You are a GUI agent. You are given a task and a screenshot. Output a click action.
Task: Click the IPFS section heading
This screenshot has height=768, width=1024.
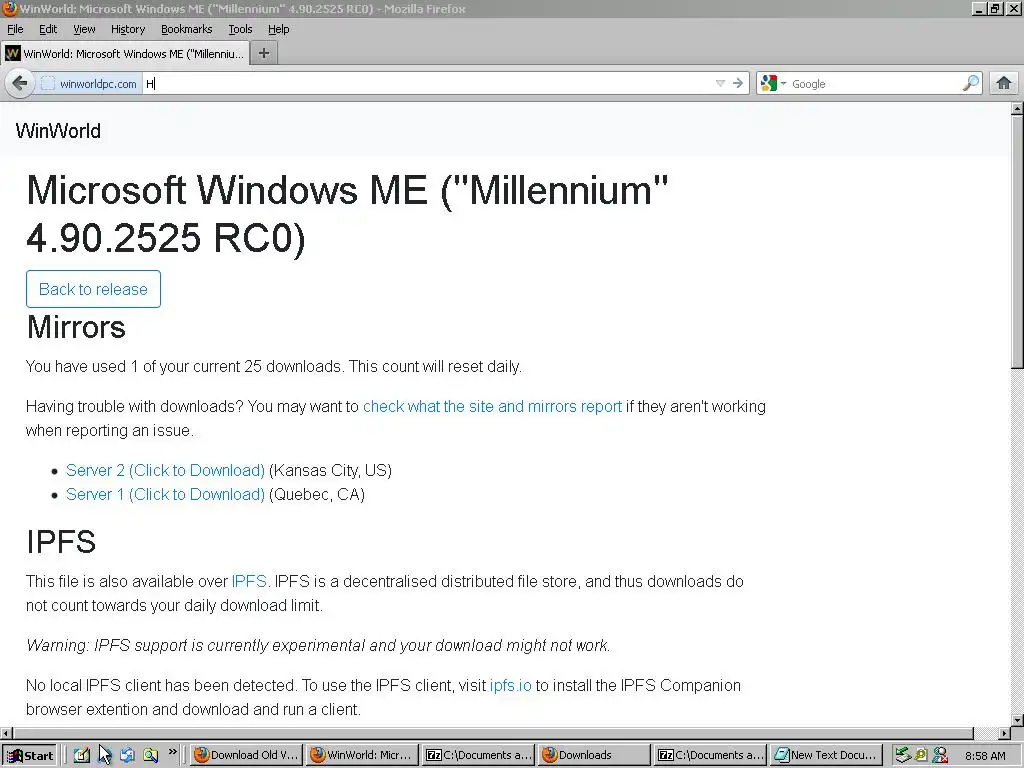(61, 542)
